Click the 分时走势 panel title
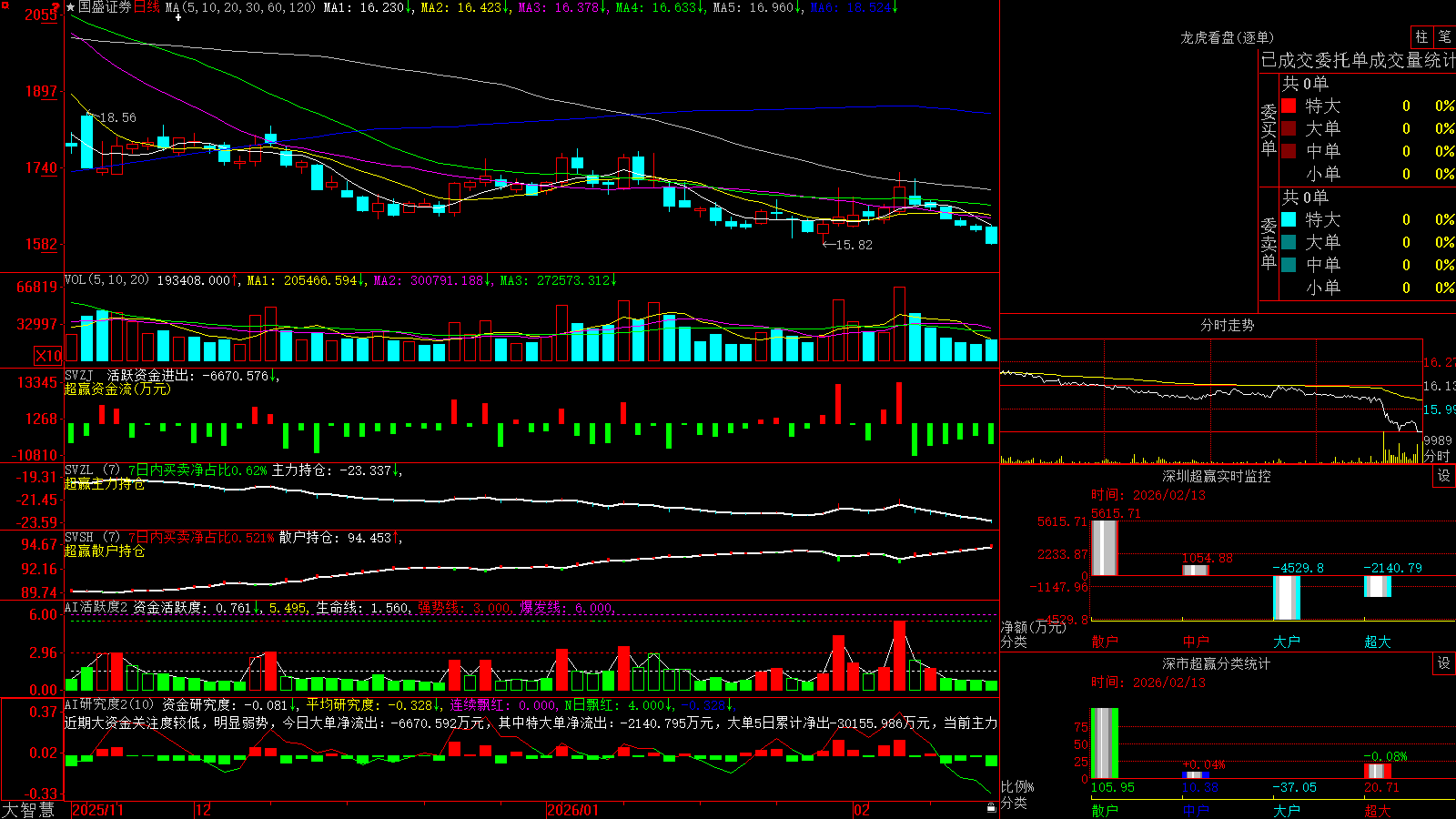Image resolution: width=1456 pixels, height=819 pixels. (x=1227, y=325)
